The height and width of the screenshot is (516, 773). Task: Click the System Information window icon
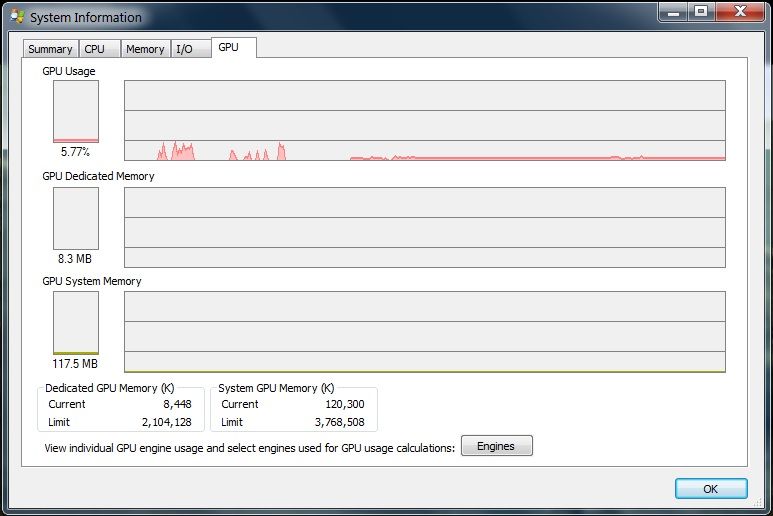[x=17, y=17]
